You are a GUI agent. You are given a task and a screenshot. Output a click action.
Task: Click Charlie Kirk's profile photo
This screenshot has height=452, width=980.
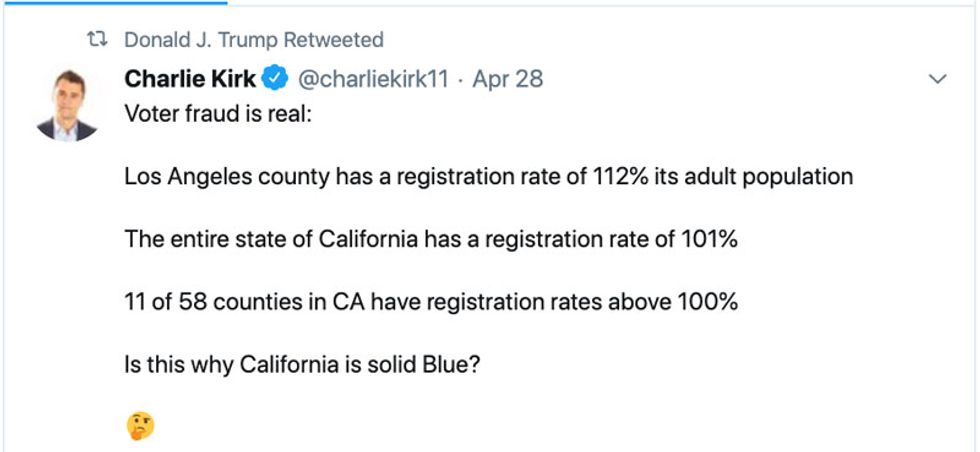[x=66, y=106]
